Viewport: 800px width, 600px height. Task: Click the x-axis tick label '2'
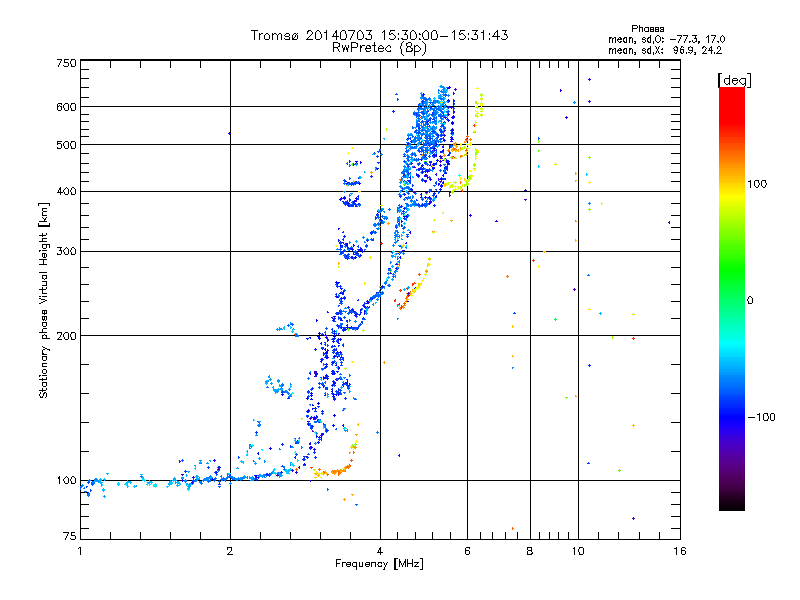tap(230, 551)
